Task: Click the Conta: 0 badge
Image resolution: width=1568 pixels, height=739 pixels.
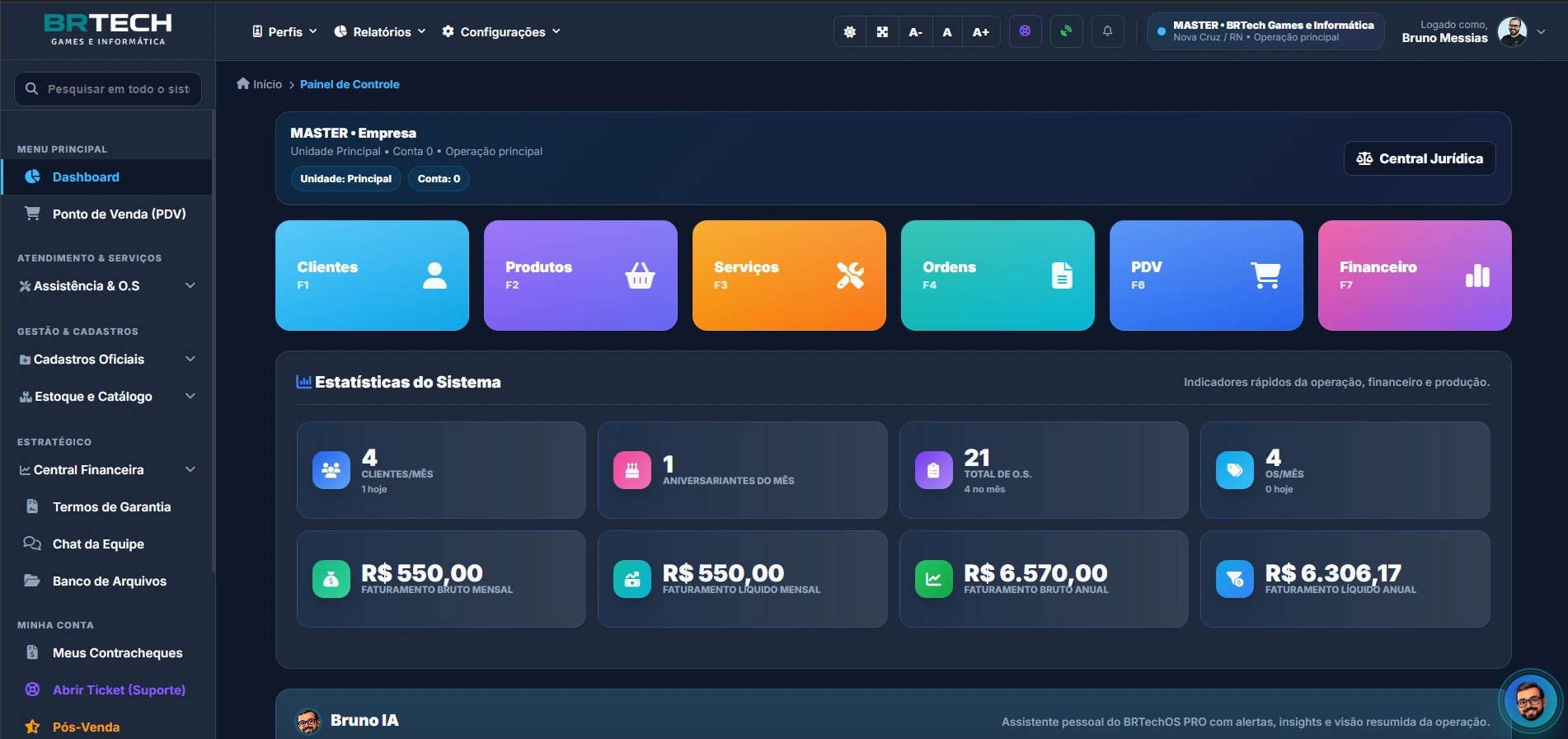Action: 439,178
